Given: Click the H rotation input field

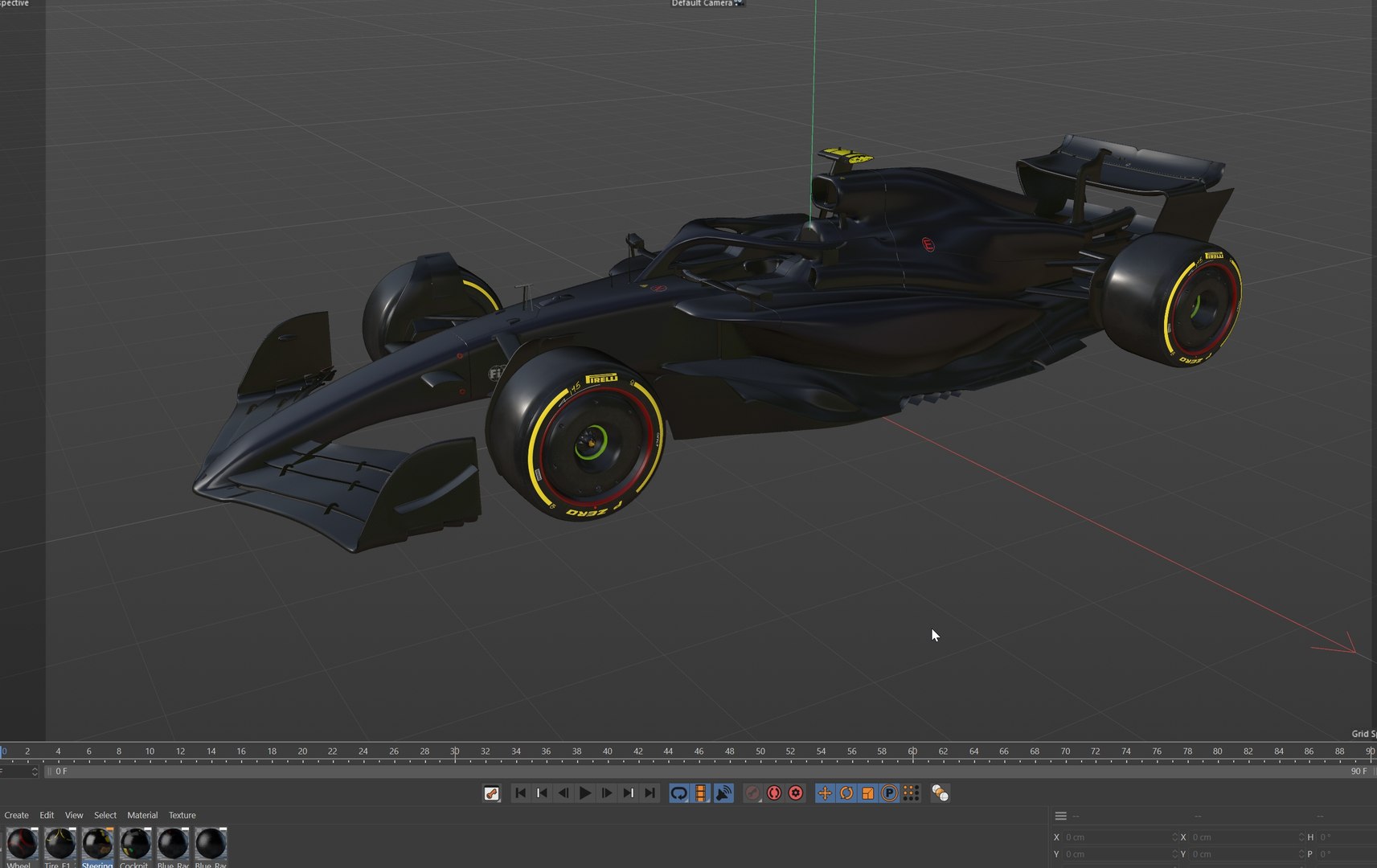Looking at the screenshot, I should tap(1347, 837).
